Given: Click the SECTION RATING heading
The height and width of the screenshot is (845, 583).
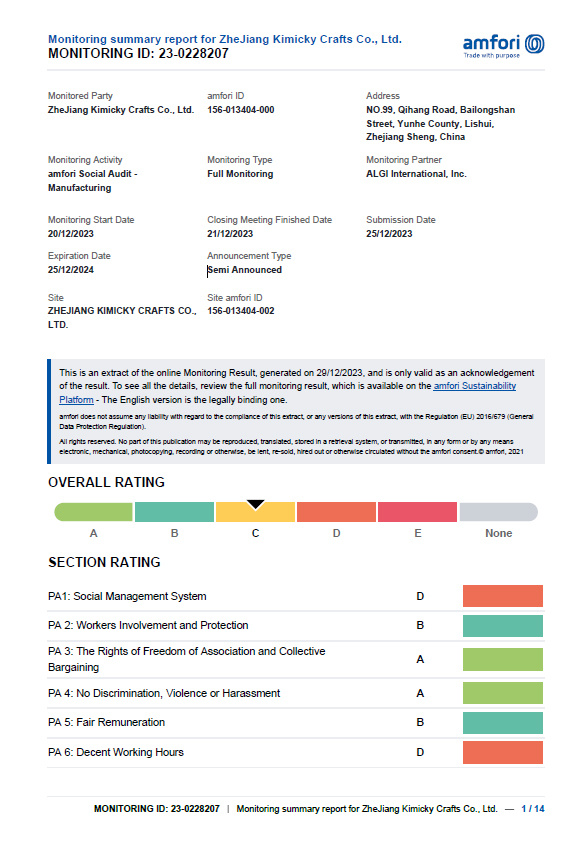Looking at the screenshot, I should click(x=104, y=562).
